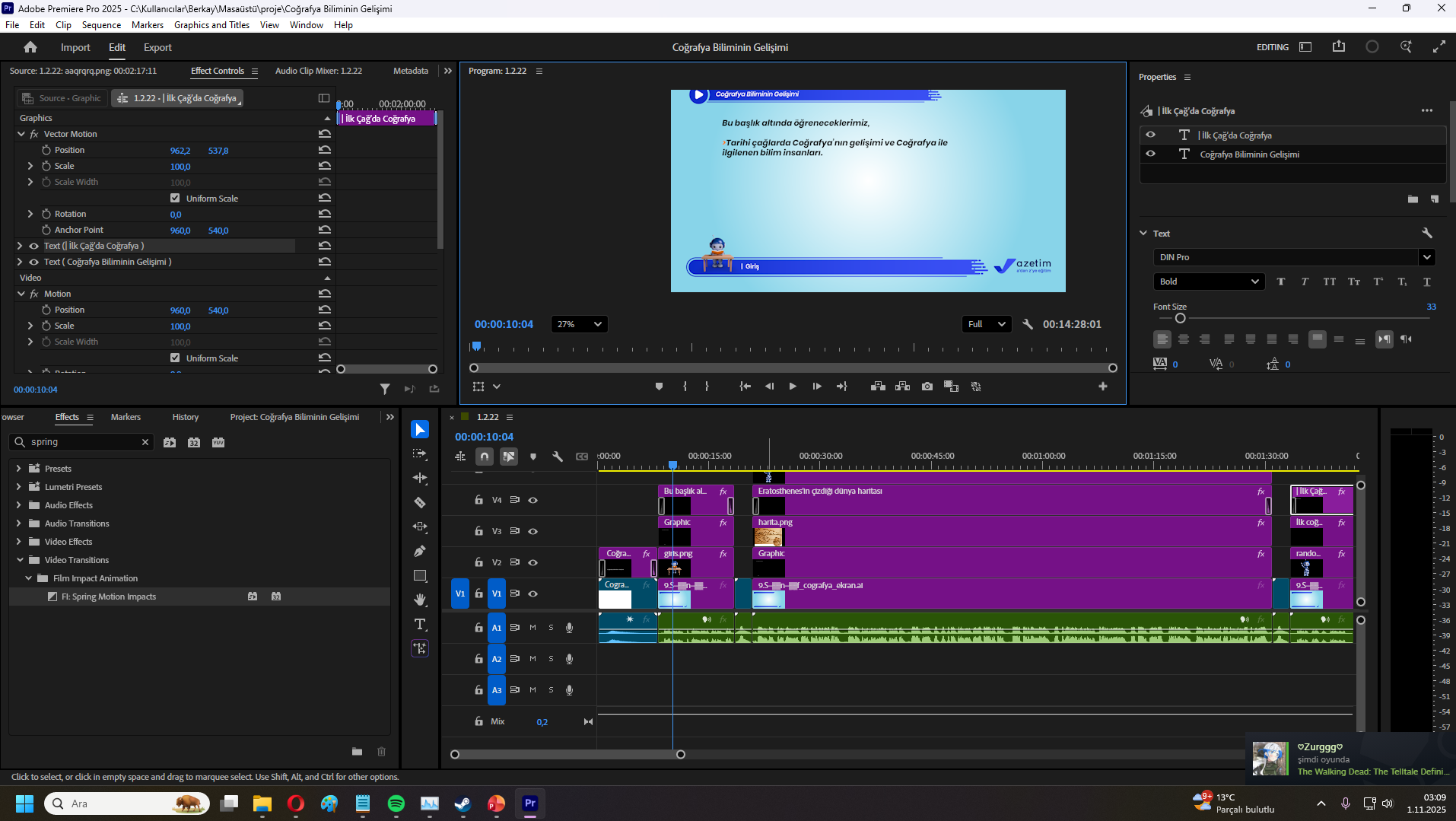
Task: Adjust the Font Size slider handle
Action: click(1180, 318)
